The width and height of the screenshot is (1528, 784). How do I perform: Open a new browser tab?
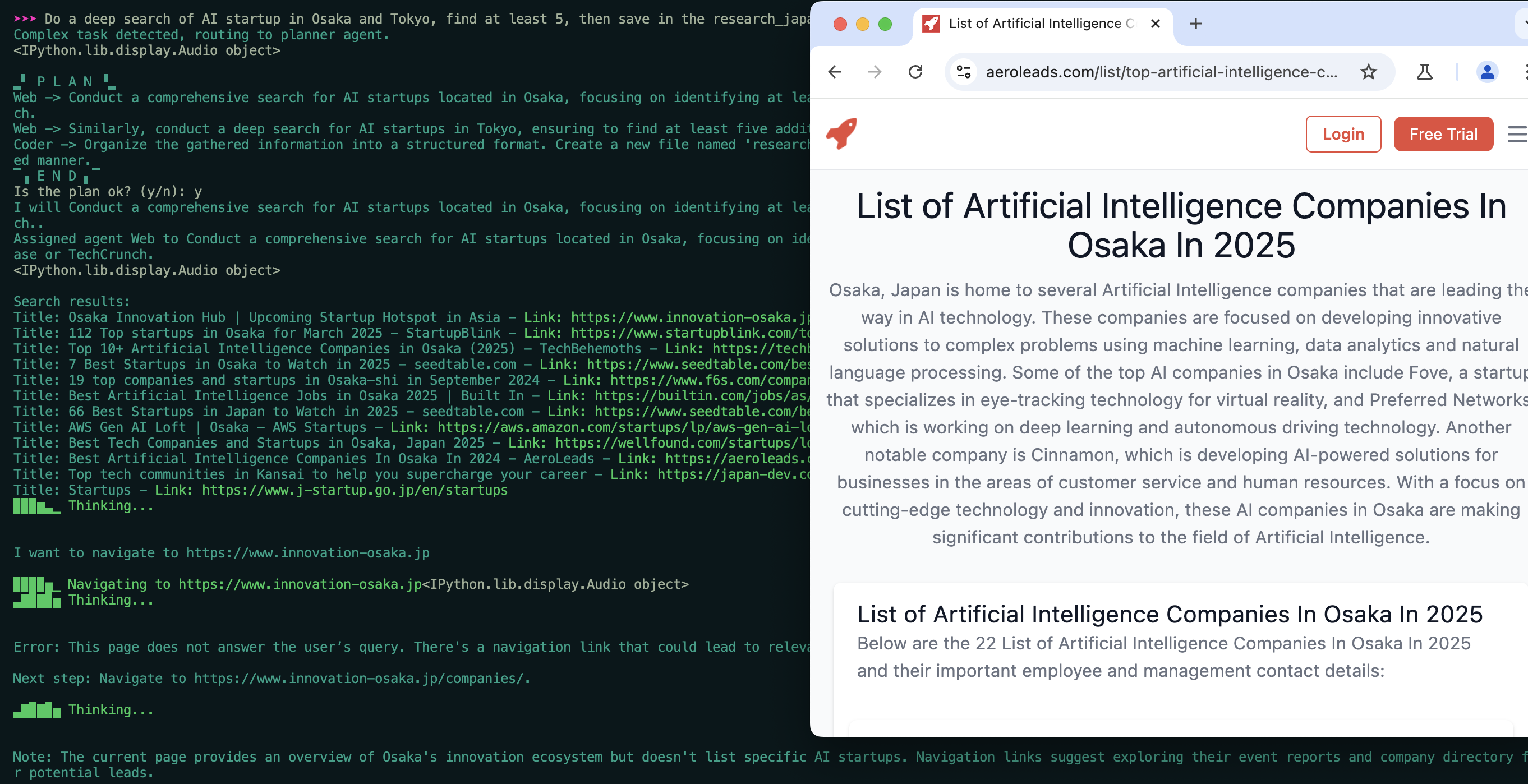1196,24
